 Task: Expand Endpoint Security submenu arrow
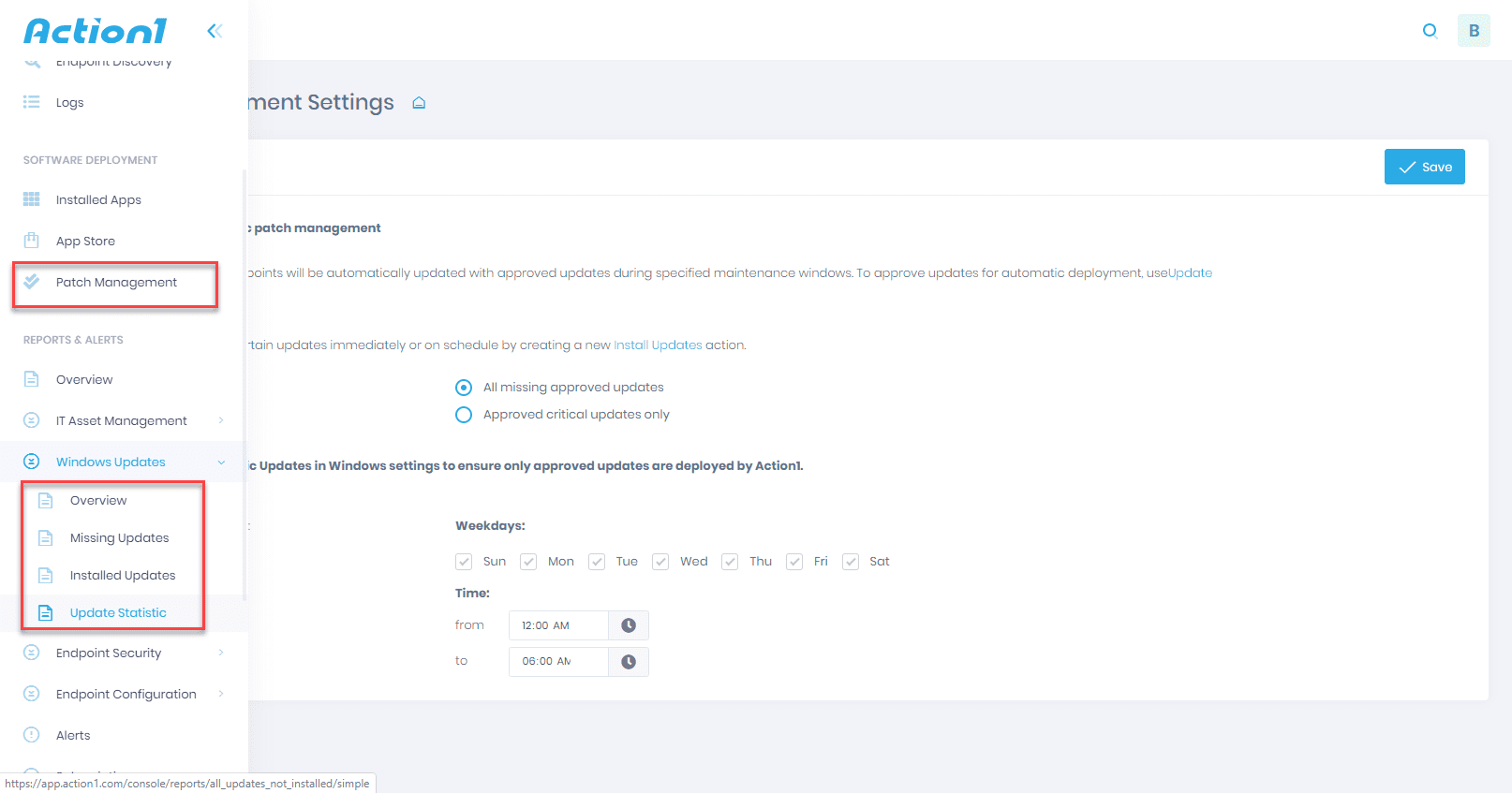coord(221,653)
